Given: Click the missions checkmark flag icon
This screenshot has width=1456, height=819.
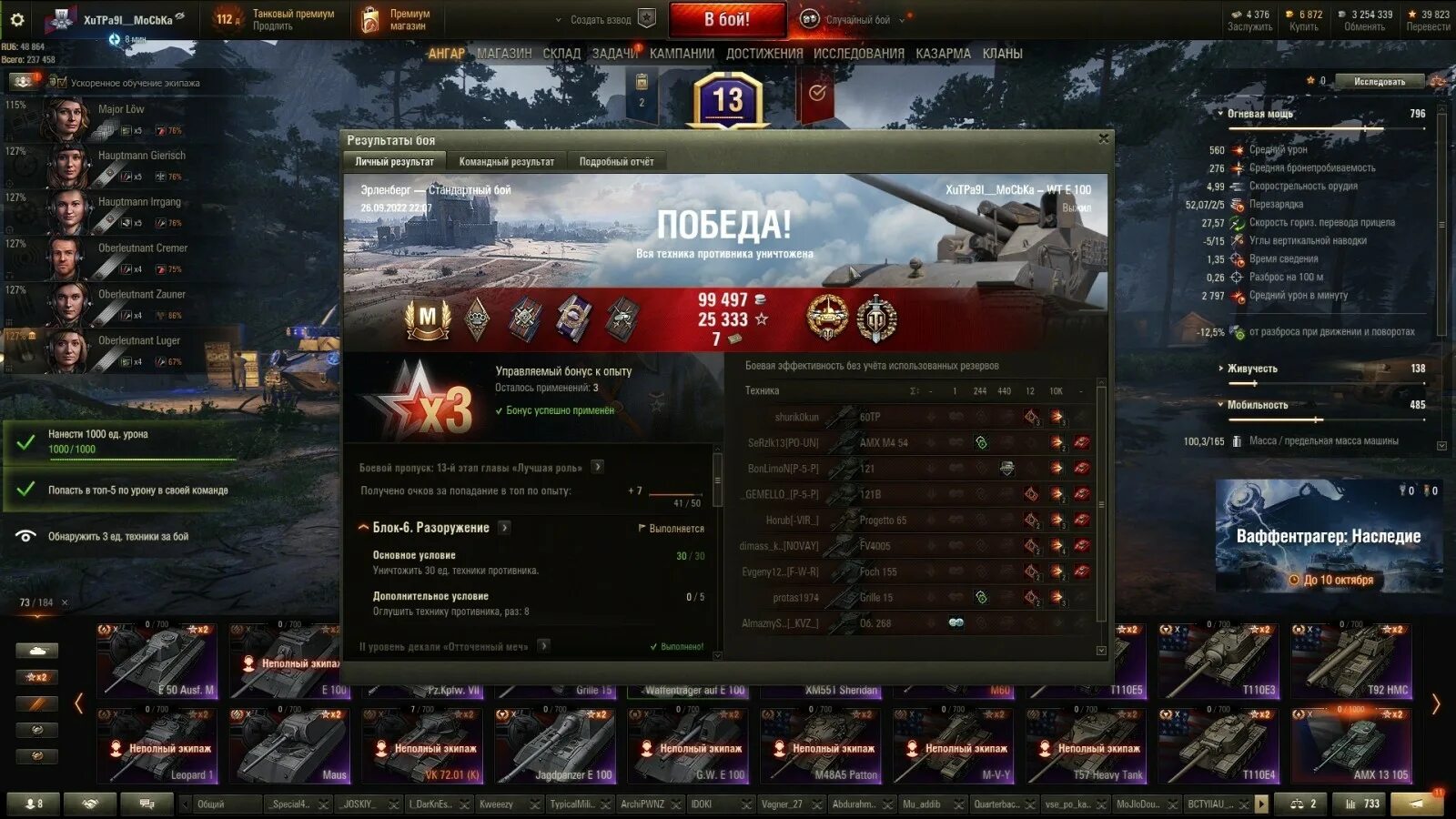Looking at the screenshot, I should pyautogui.click(x=817, y=93).
